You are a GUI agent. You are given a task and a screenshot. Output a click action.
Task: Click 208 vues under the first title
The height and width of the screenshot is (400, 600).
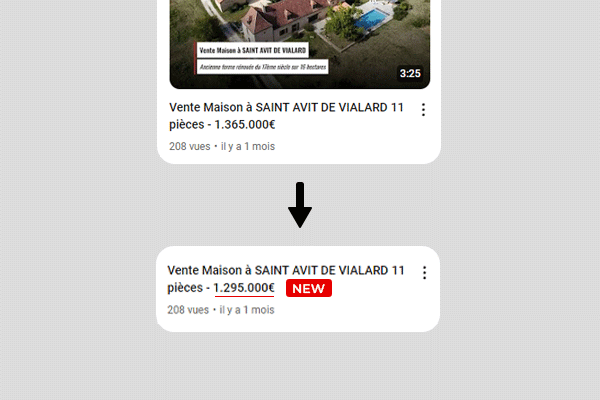coord(190,146)
